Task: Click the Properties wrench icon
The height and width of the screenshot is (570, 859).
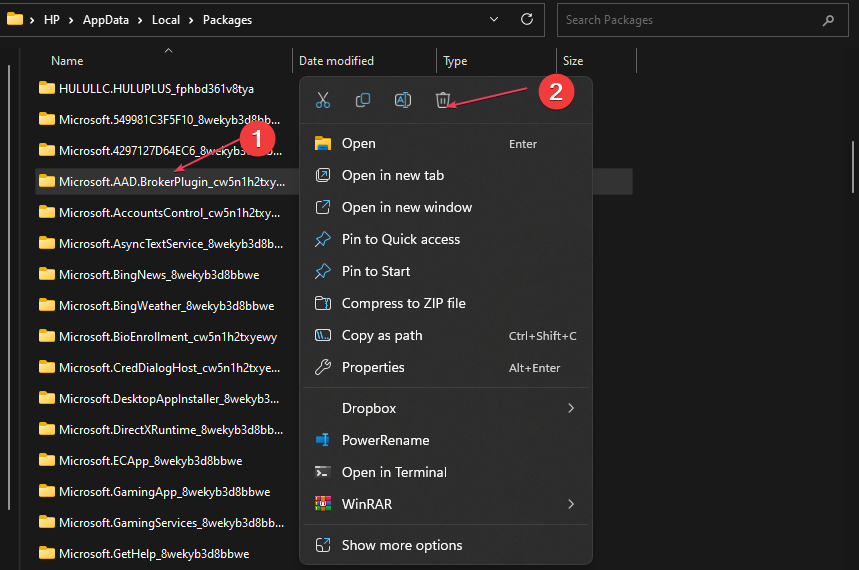Action: tap(323, 367)
